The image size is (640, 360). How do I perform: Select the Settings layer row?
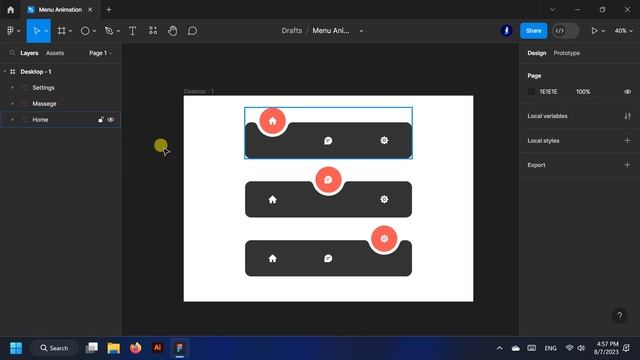(x=60, y=88)
